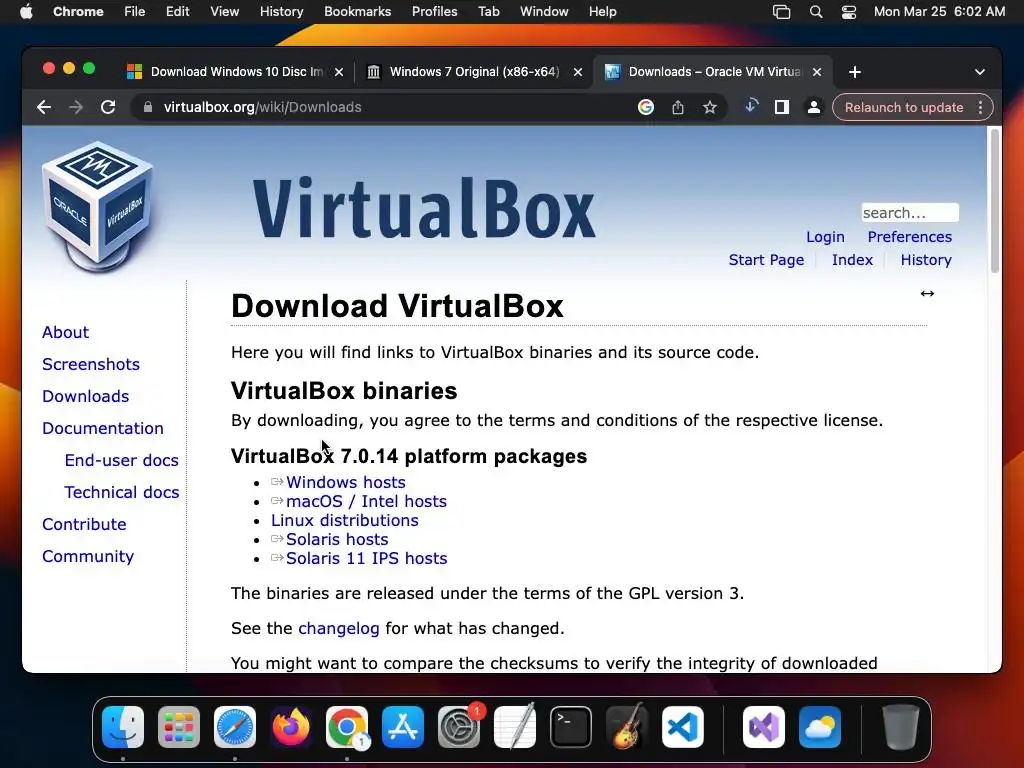Open the changelog link
This screenshot has height=768, width=1024.
click(338, 628)
